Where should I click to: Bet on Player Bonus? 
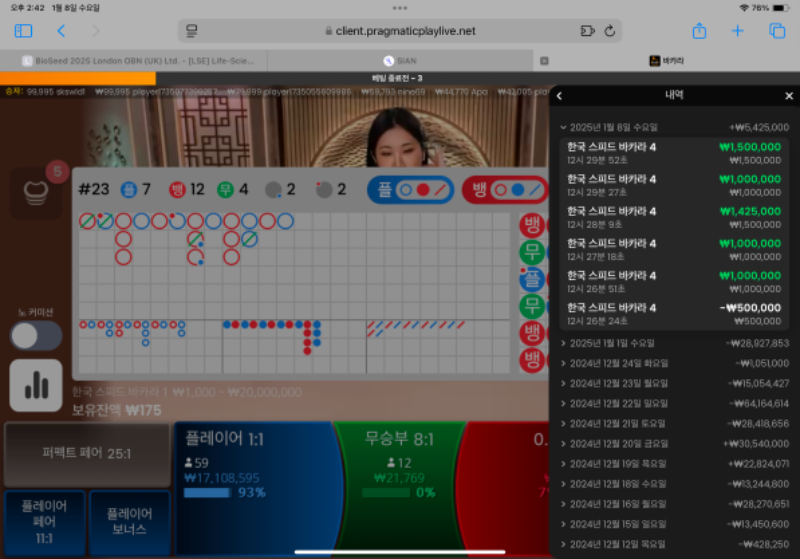click(130, 522)
